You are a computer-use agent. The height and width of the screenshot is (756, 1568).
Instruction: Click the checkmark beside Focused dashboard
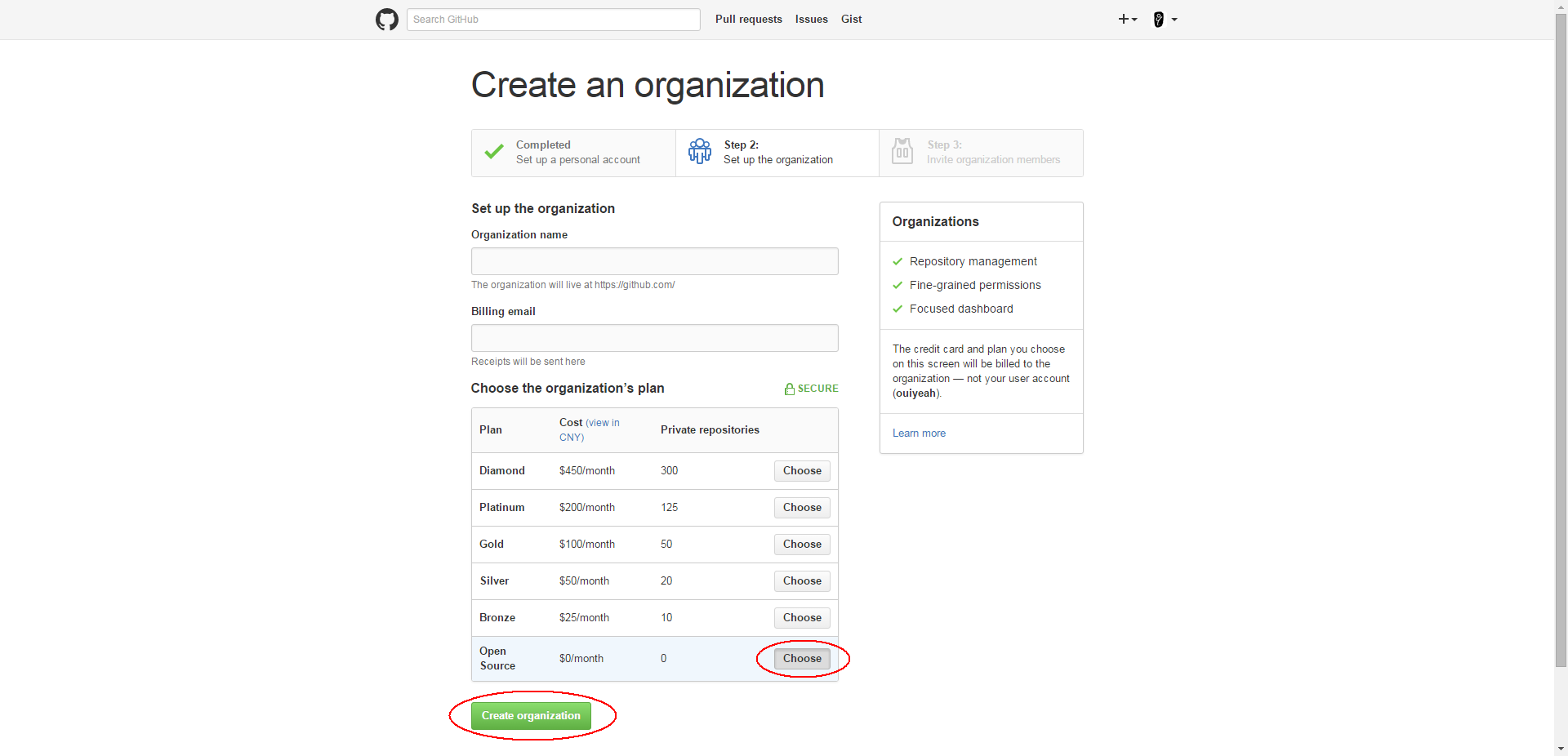[x=898, y=309]
